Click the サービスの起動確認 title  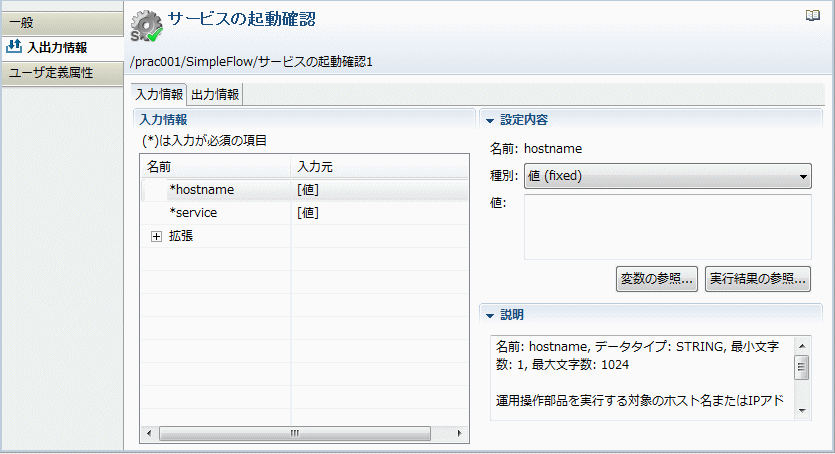coord(242,19)
